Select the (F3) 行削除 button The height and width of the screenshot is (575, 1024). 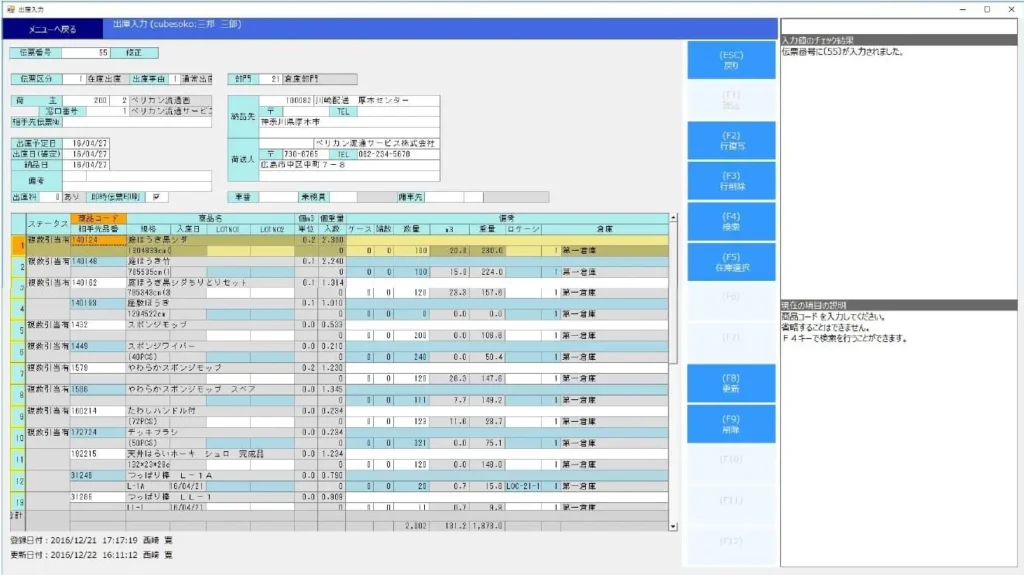pyautogui.click(x=731, y=181)
